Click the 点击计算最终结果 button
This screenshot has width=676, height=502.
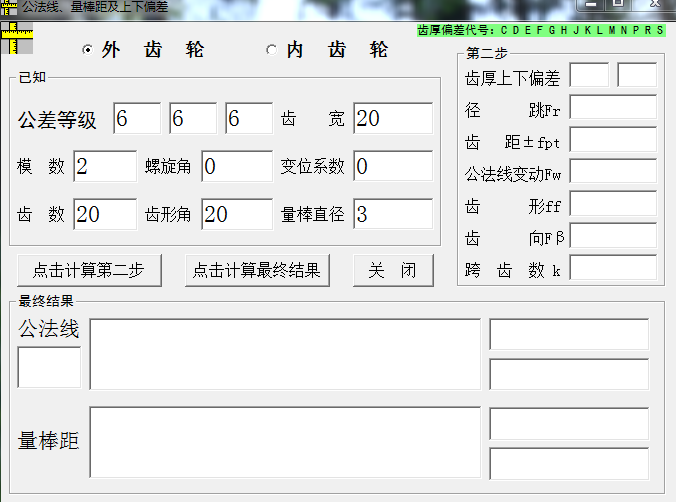257,270
